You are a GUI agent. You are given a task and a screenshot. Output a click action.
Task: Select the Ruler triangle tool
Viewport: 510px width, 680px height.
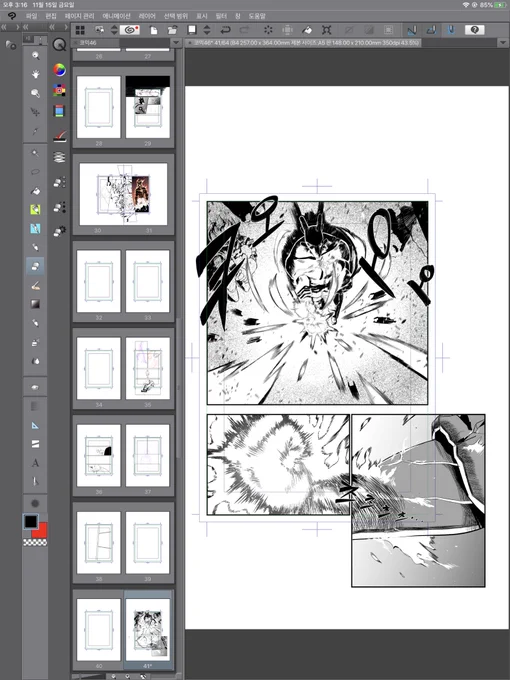click(35, 425)
